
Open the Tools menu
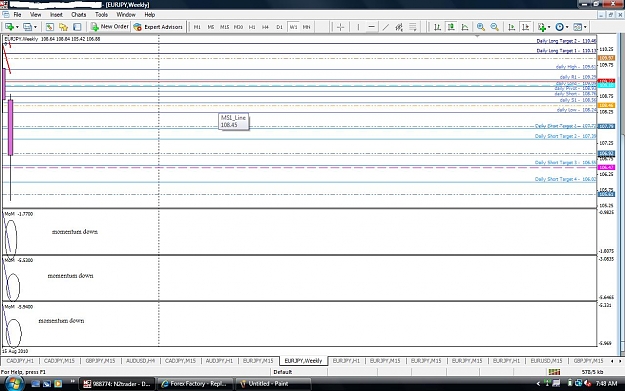101,14
